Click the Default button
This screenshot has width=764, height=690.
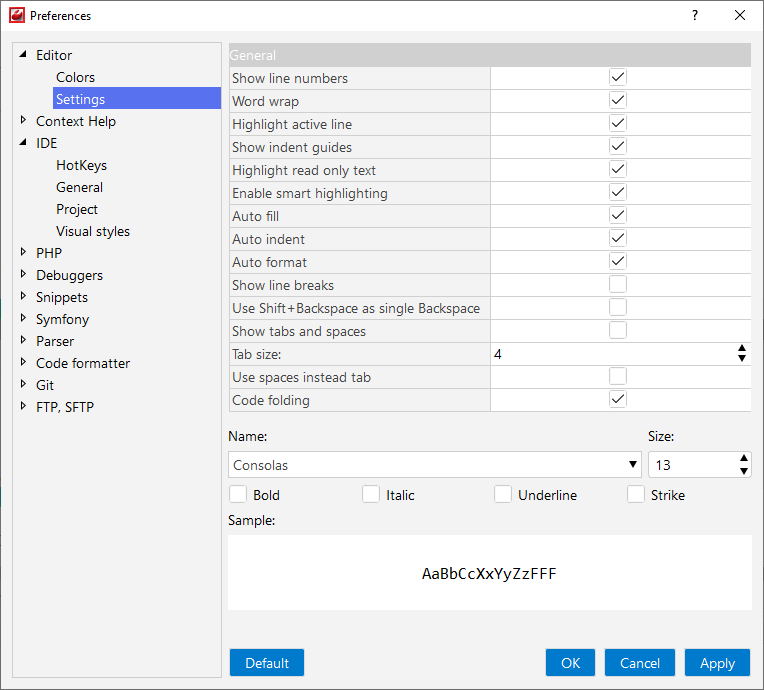267,663
